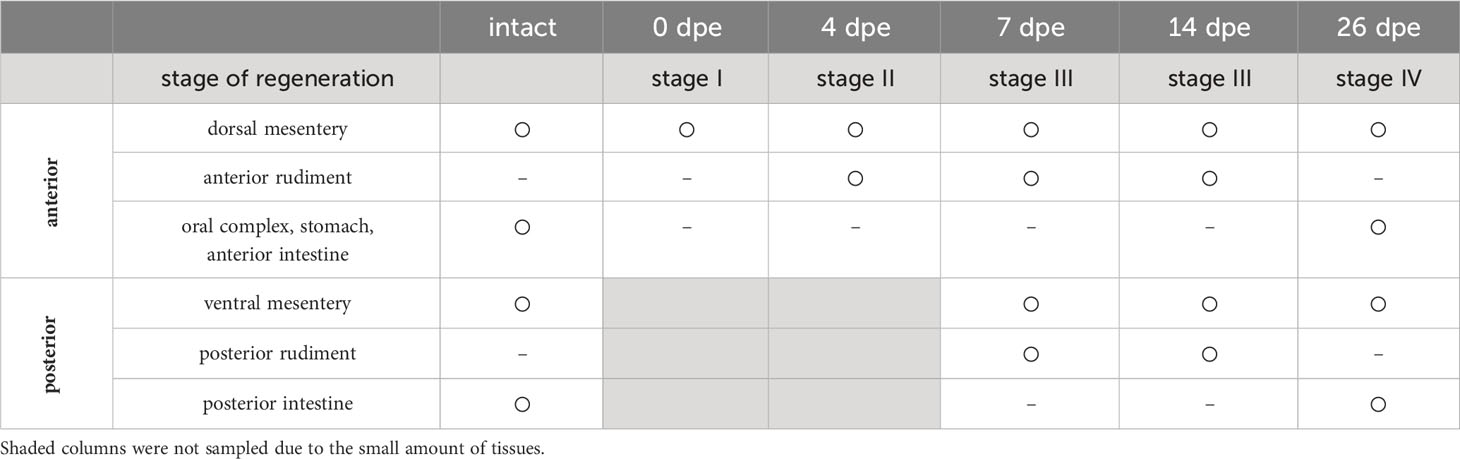Click the vertical 'posterior' group label

54,353
